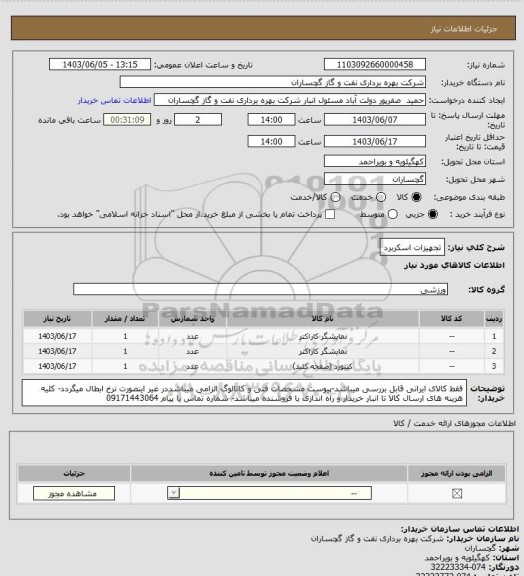Open the license status dropdown
524x576 pixels.
click(269, 493)
